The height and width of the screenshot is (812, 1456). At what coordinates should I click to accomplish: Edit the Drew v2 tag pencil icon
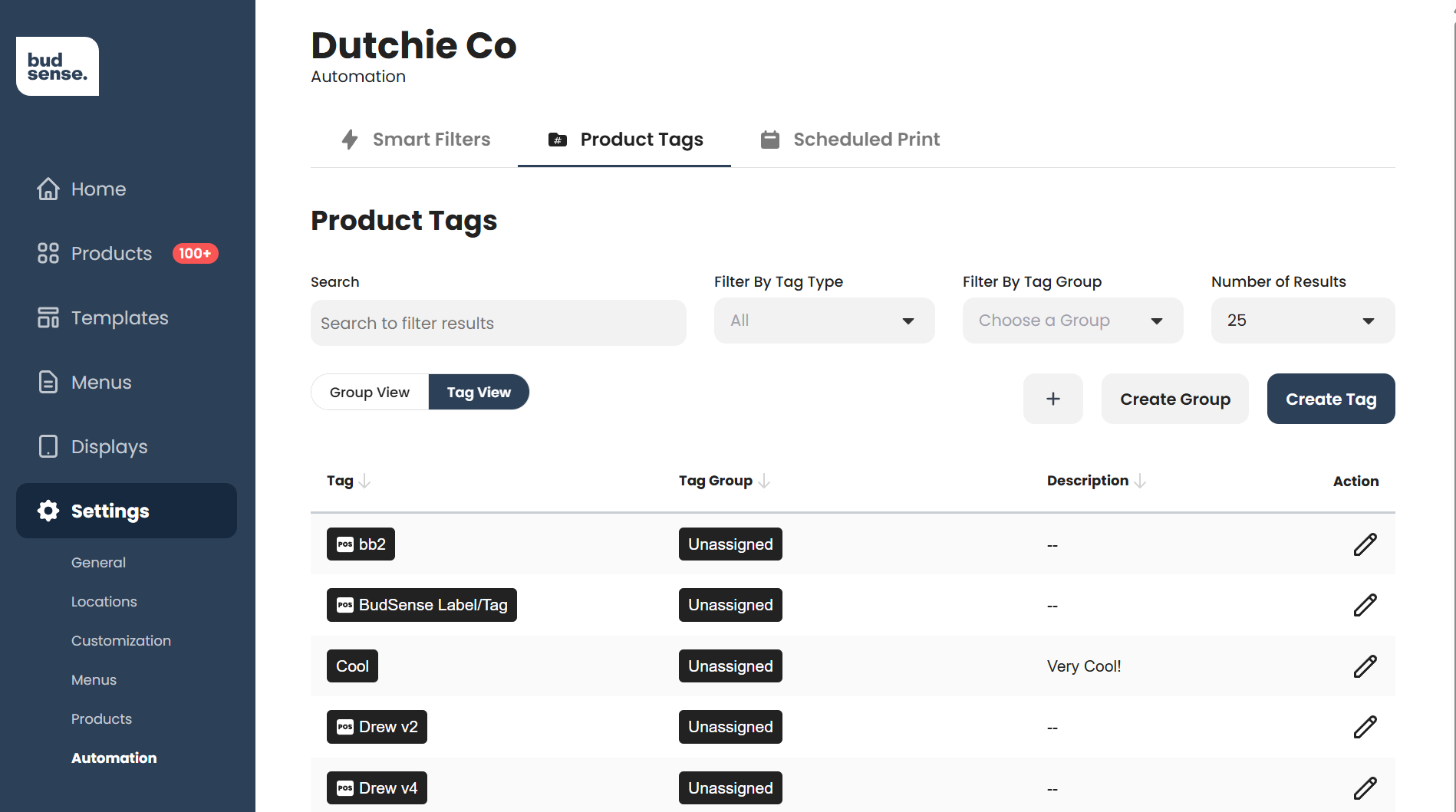click(x=1365, y=727)
